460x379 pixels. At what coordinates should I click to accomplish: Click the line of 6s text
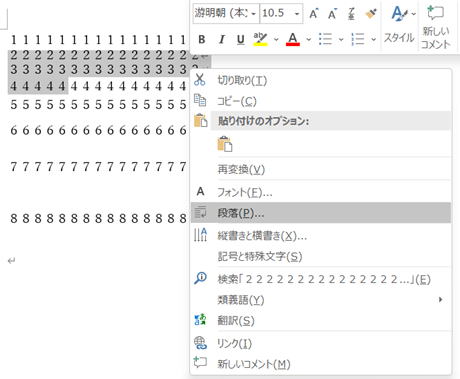pyautogui.click(x=98, y=130)
